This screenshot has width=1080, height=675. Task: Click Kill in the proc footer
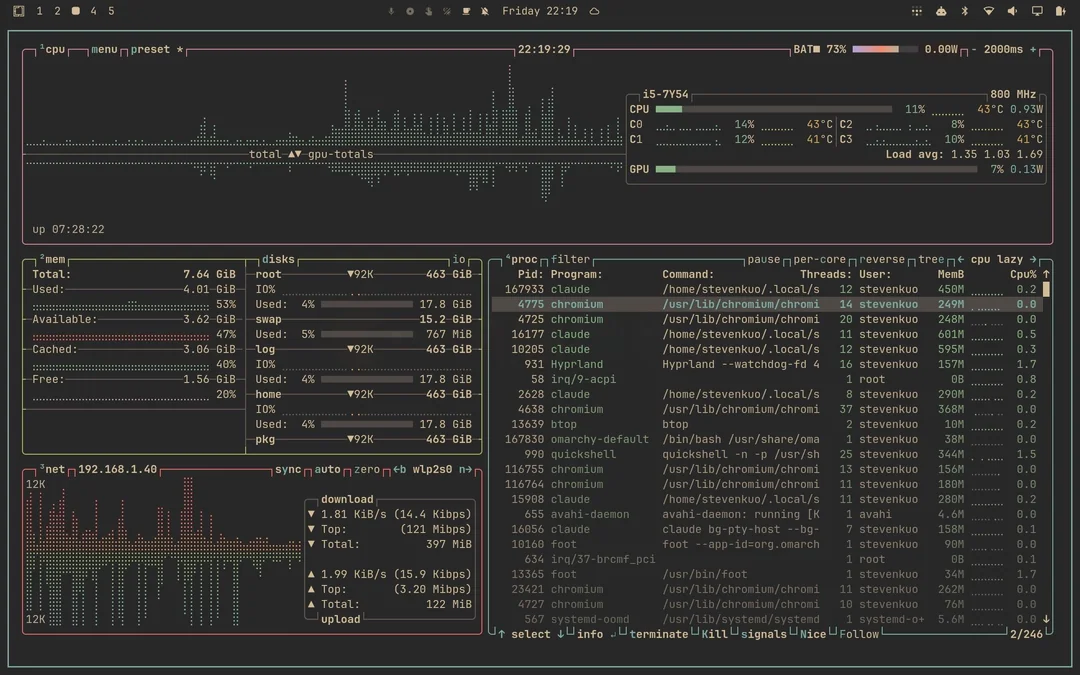[714, 634]
